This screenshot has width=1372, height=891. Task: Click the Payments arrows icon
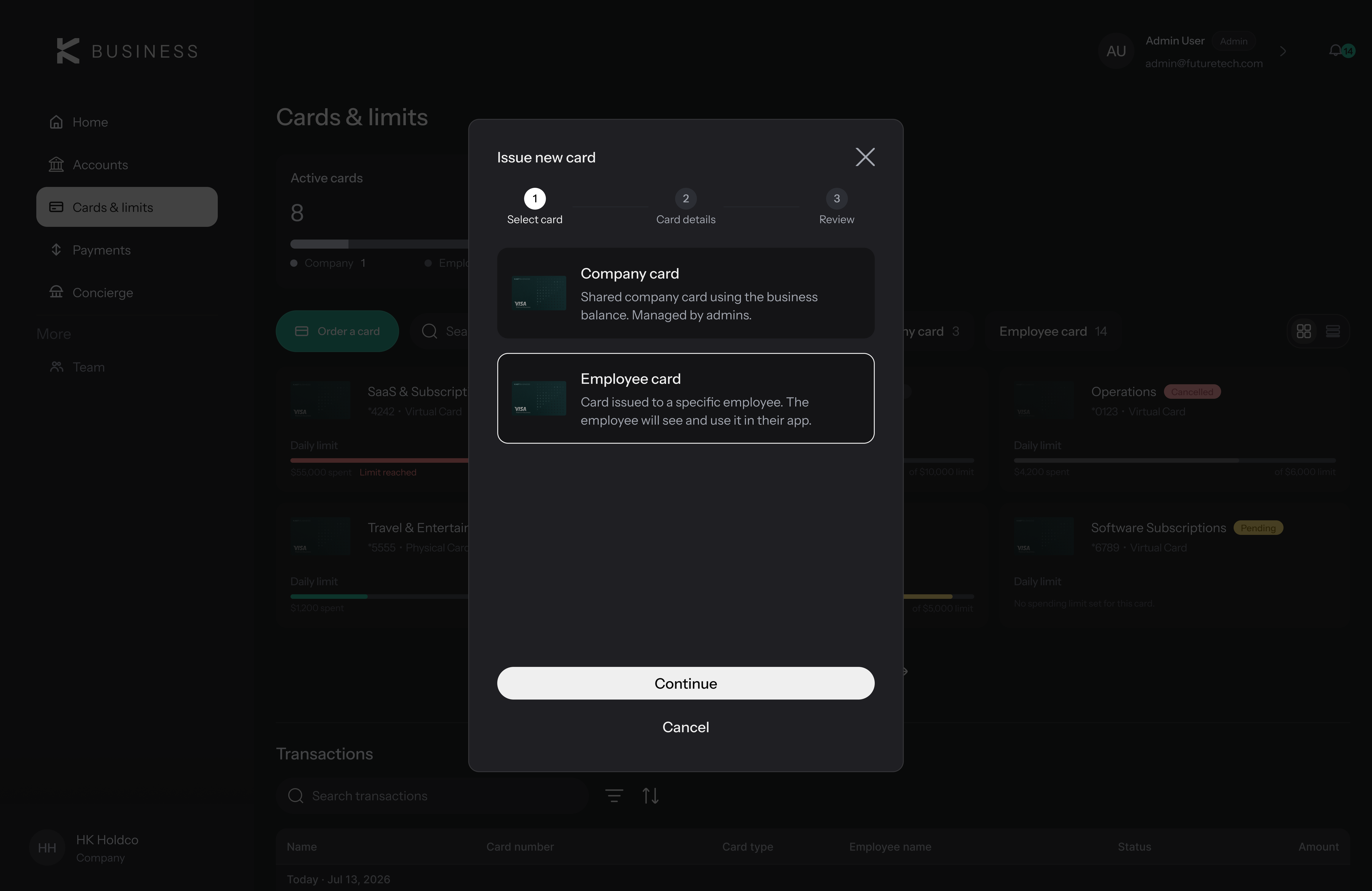[x=56, y=250]
